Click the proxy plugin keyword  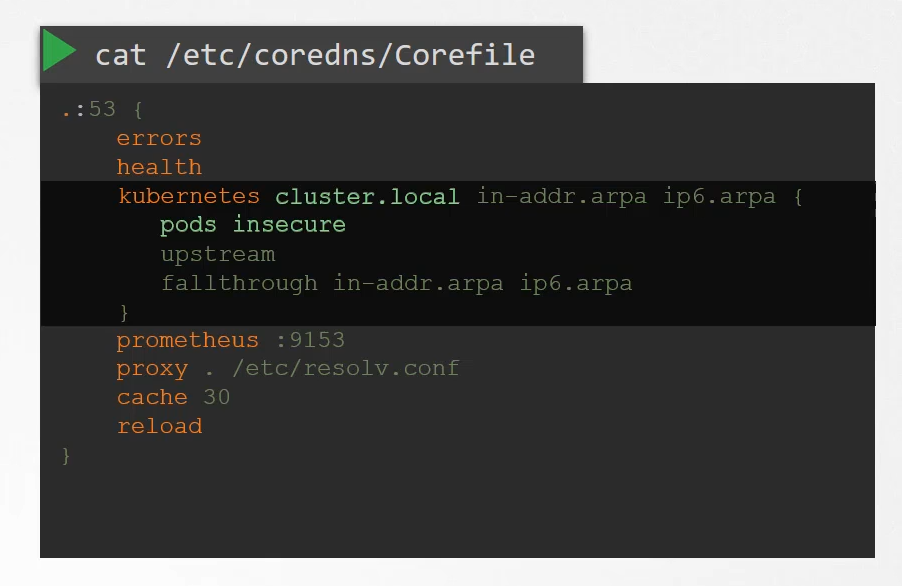(x=152, y=369)
